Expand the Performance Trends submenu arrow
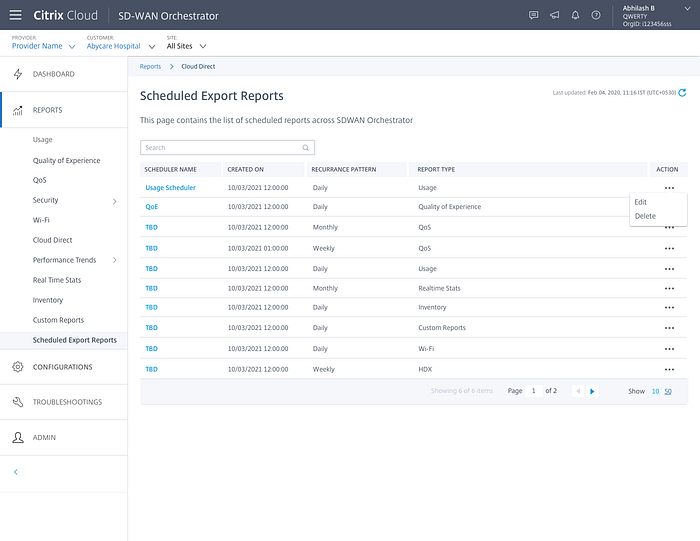Screen dimensions: 700x541 115,260
